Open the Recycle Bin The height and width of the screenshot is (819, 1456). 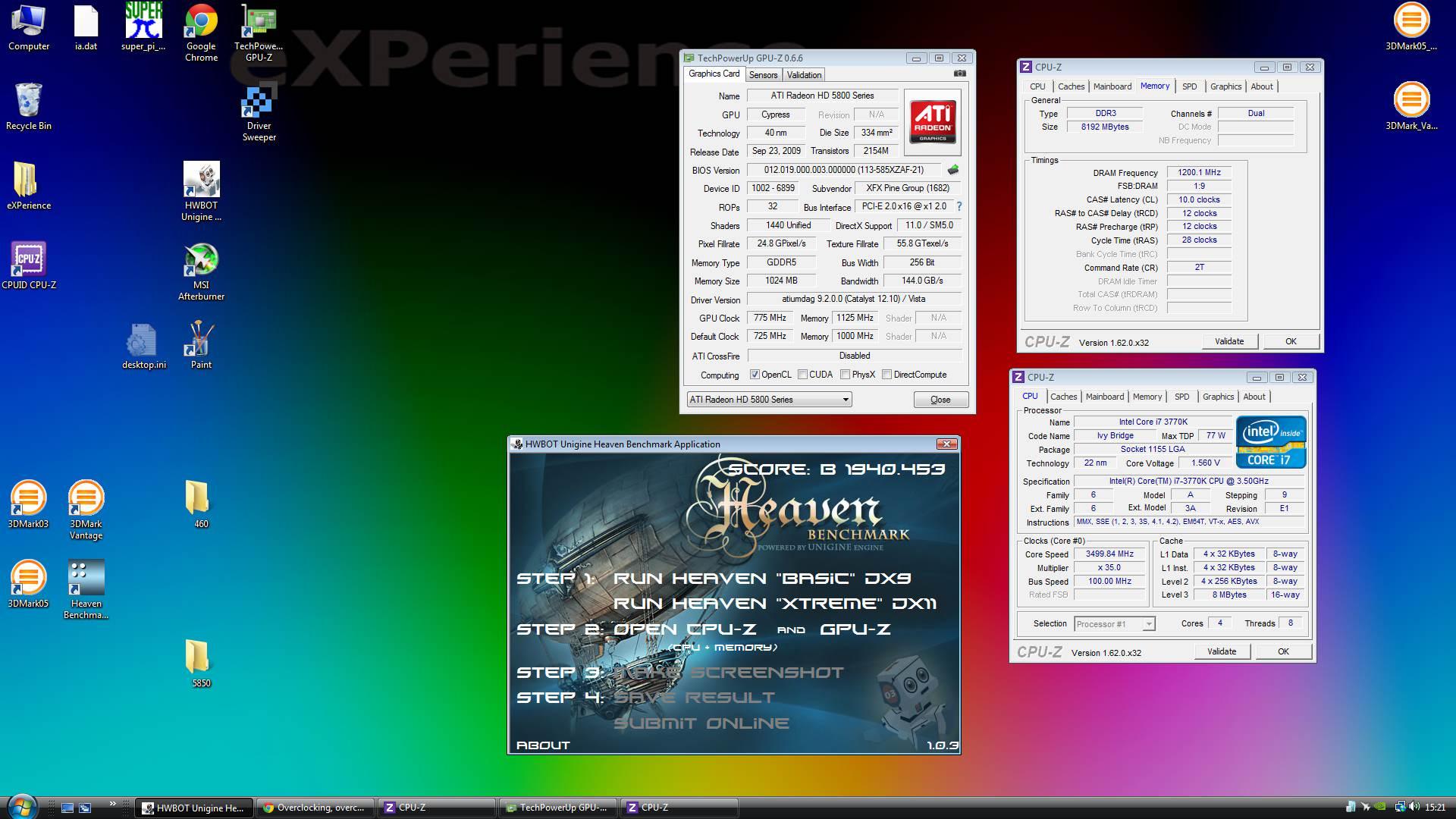[x=29, y=107]
